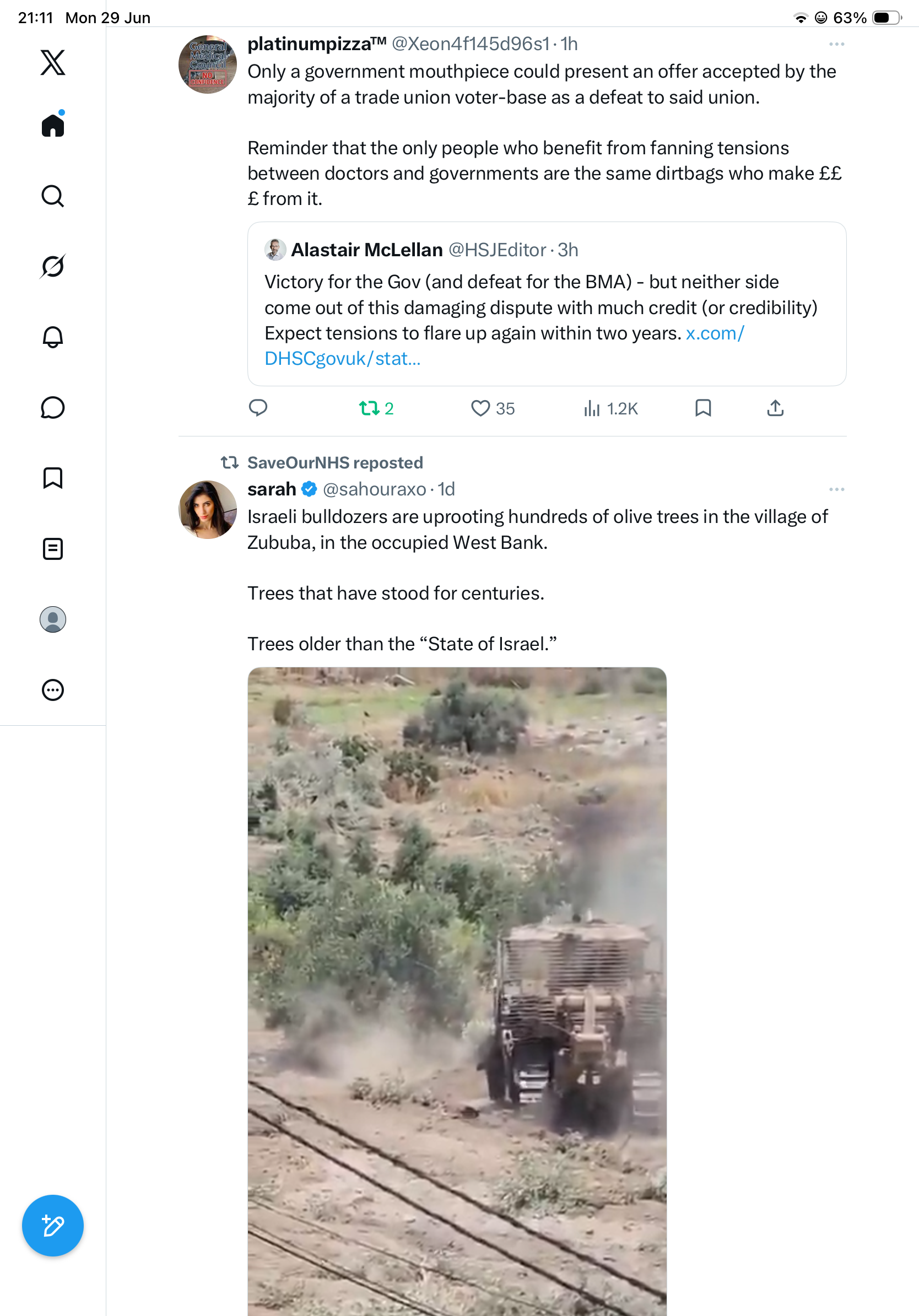The image size is (919, 1316).
Task: Open share menu on platinumpizza's post
Action: tap(775, 408)
